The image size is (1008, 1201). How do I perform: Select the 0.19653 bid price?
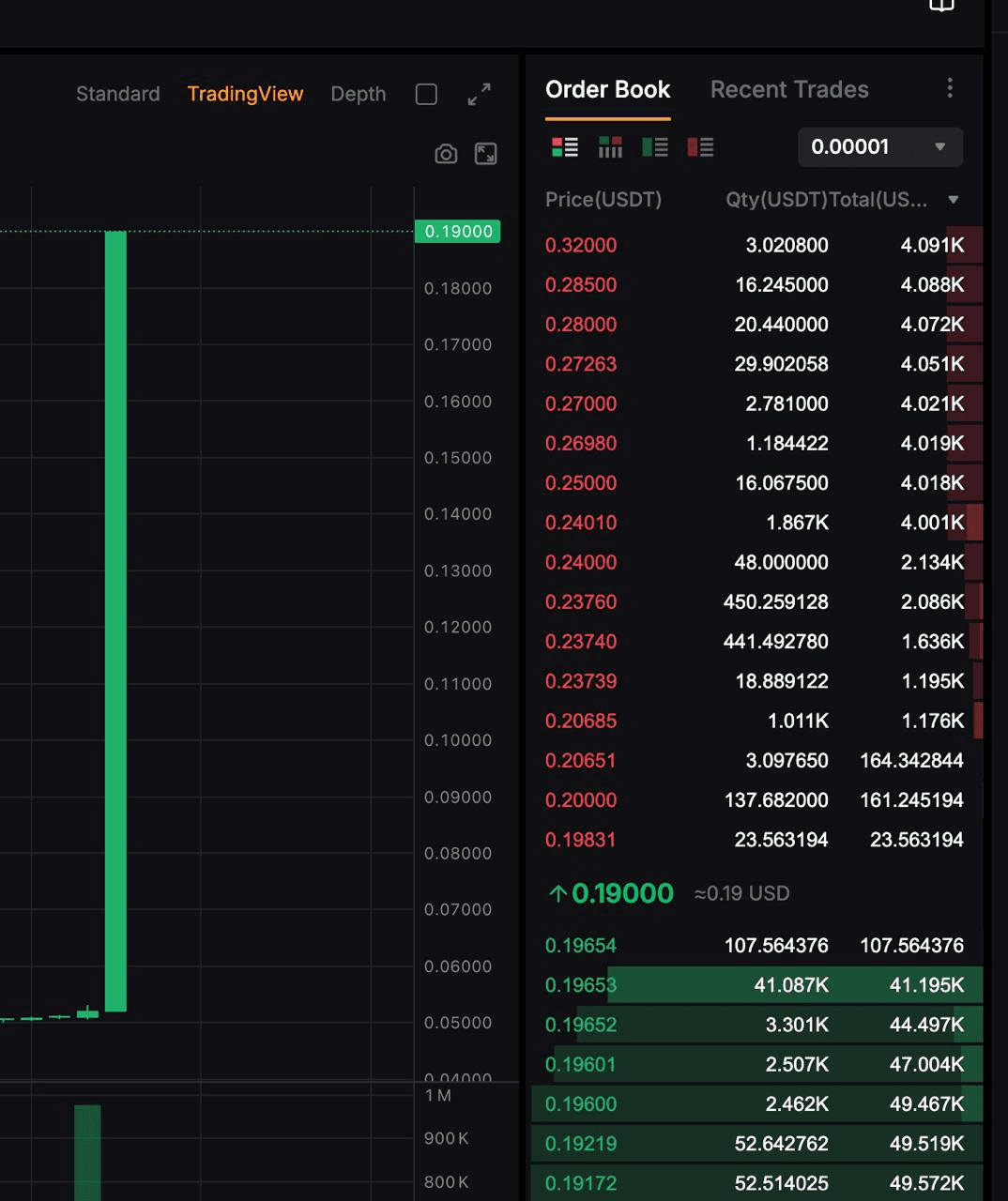(x=581, y=985)
